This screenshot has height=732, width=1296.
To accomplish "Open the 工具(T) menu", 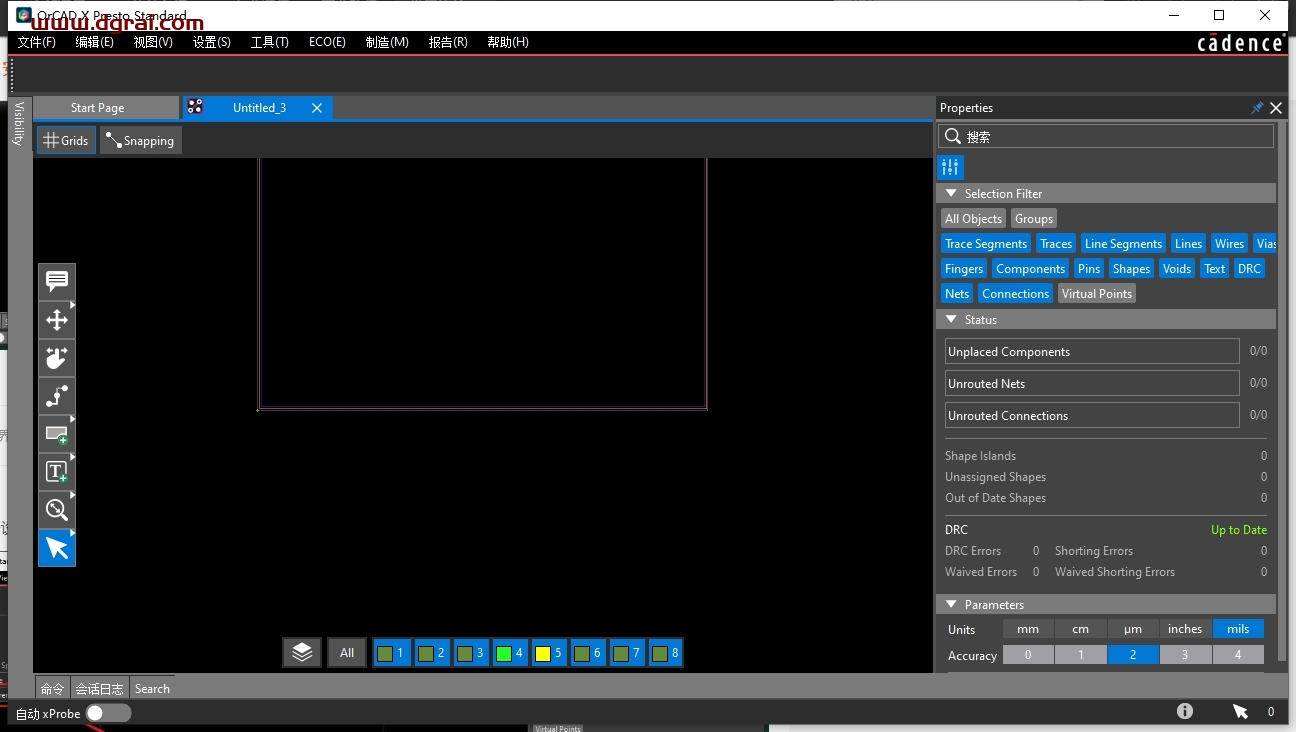I will (270, 42).
